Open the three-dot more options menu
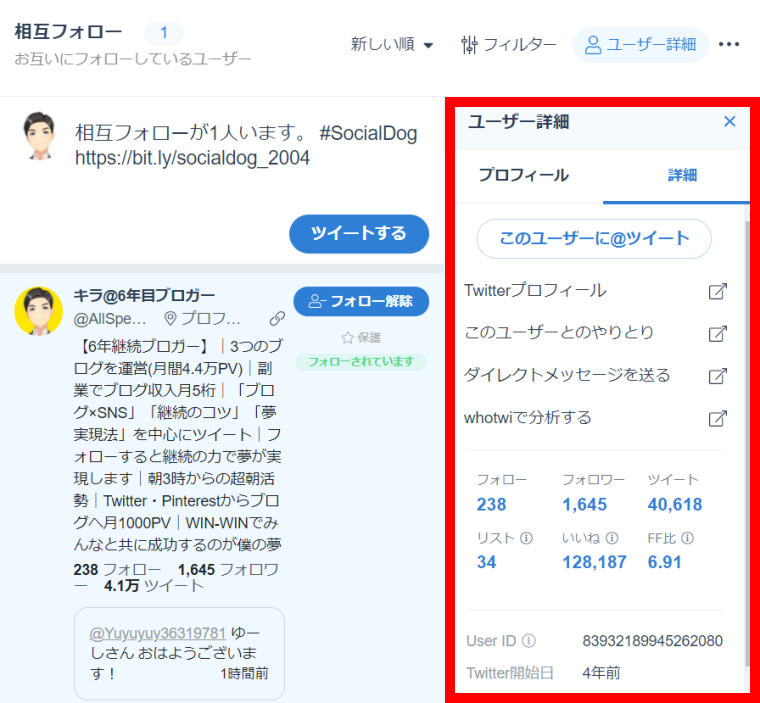This screenshot has height=703, width=760. (x=729, y=44)
